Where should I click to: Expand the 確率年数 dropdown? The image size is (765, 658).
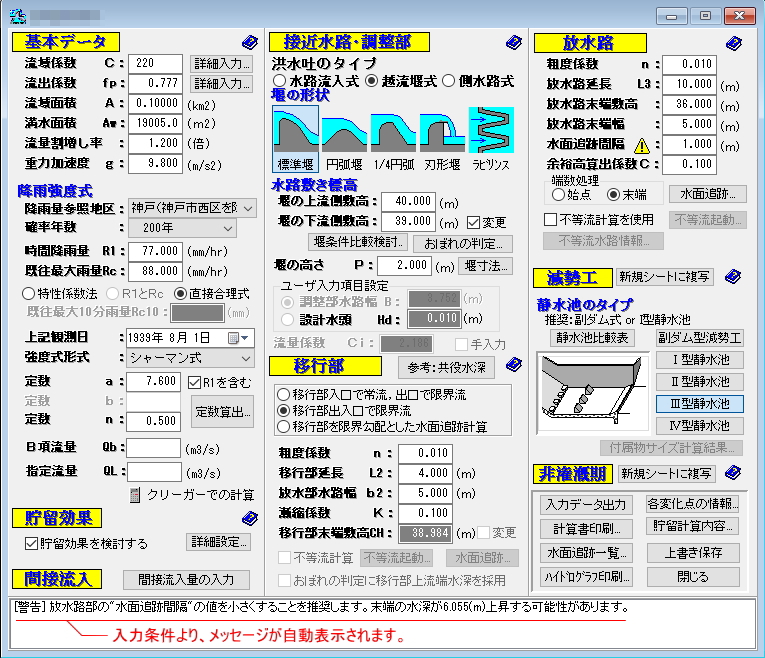(191, 228)
